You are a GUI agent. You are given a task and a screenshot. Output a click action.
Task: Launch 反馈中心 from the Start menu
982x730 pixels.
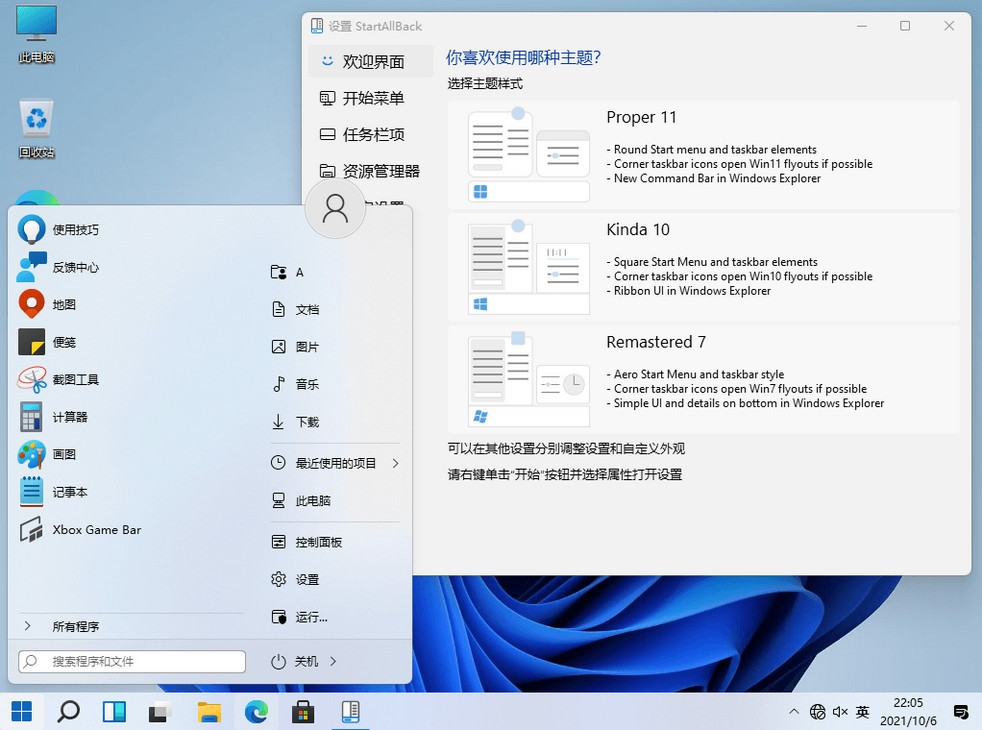pyautogui.click(x=59, y=267)
